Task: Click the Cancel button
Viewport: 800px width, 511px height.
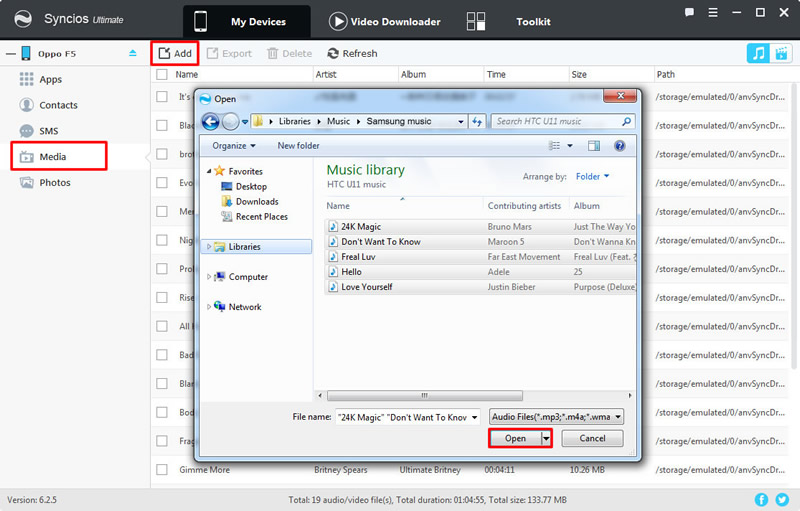Action: click(x=592, y=438)
